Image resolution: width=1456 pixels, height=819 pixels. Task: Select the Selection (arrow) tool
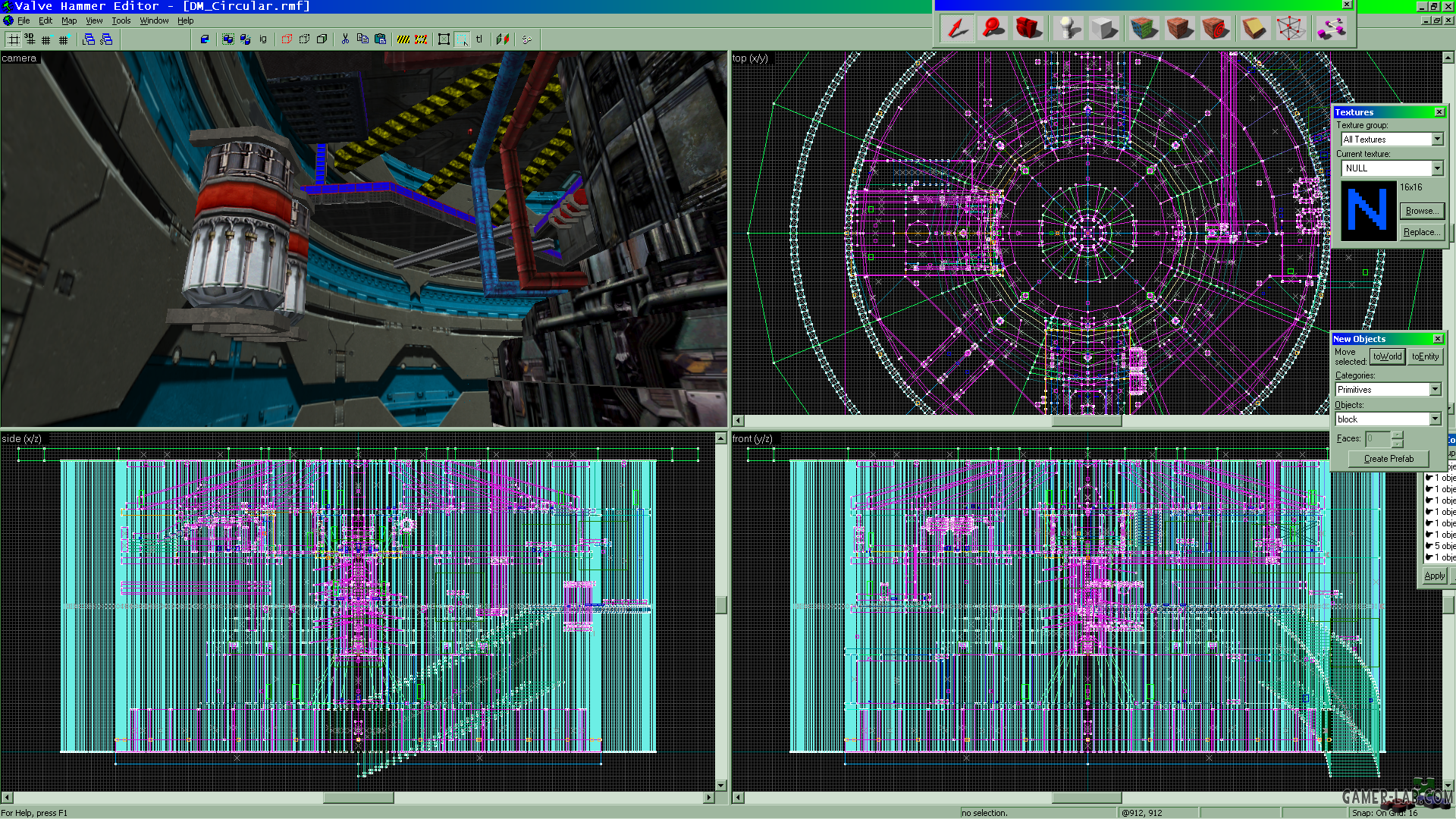coord(958,29)
